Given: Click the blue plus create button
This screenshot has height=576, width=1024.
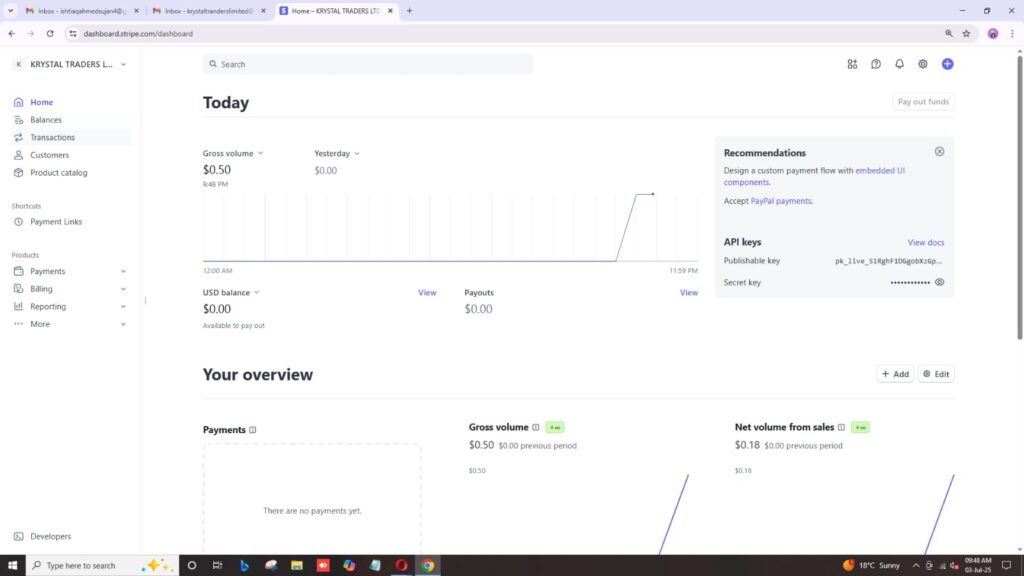Looking at the screenshot, I should tap(947, 64).
